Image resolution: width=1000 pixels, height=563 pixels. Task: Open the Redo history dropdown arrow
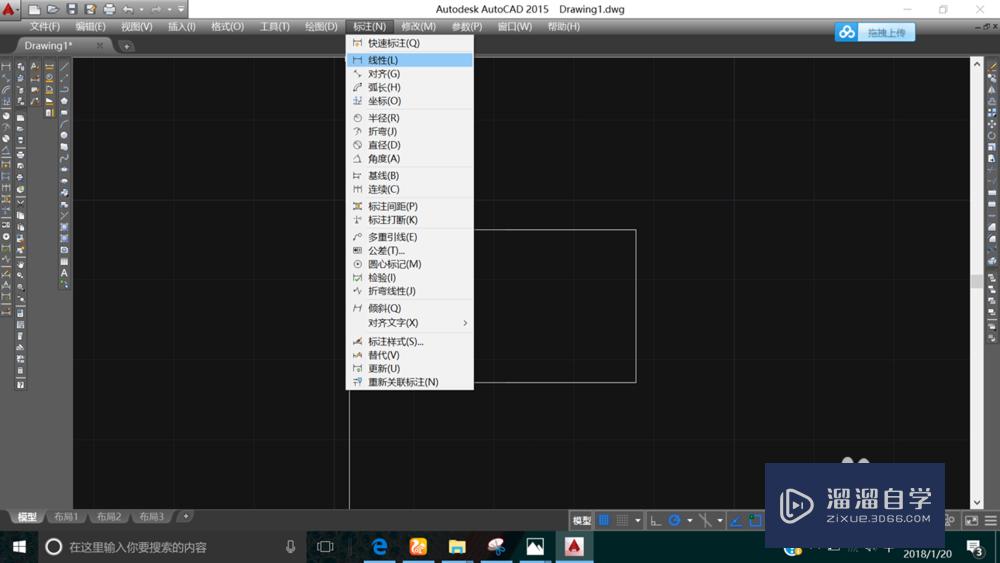click(x=170, y=10)
